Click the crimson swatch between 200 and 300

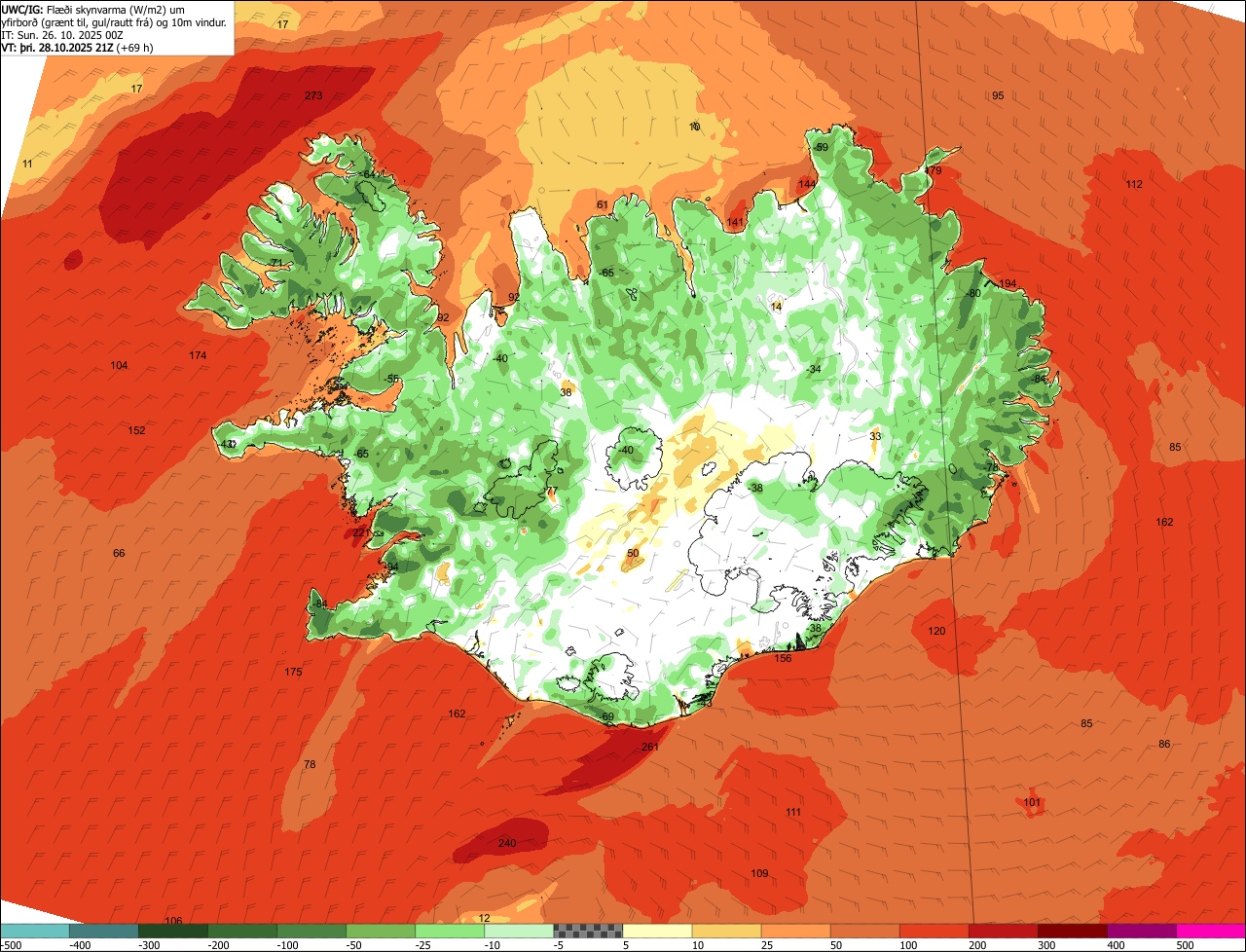tap(1004, 931)
